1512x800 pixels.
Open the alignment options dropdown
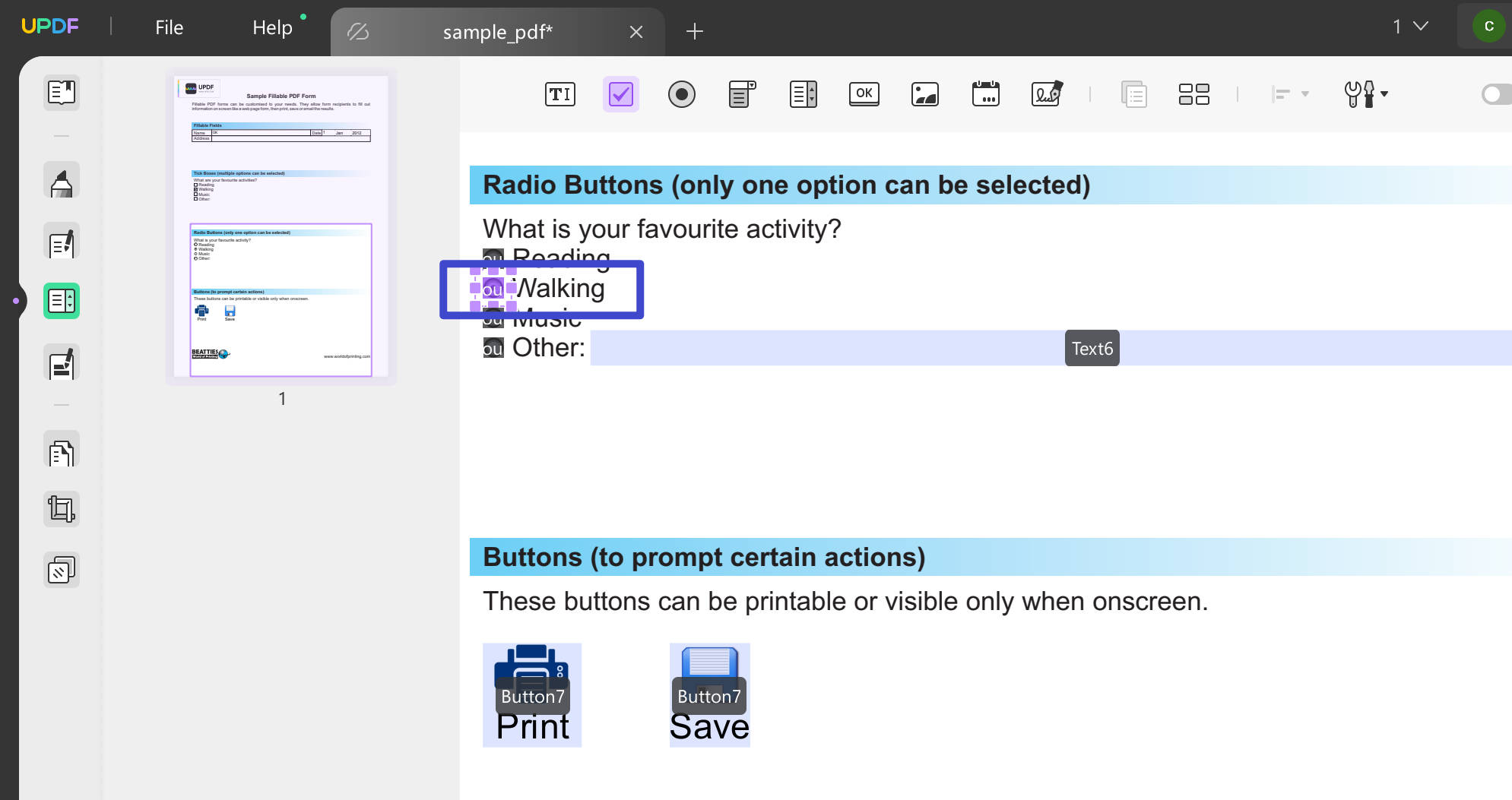pos(1290,94)
